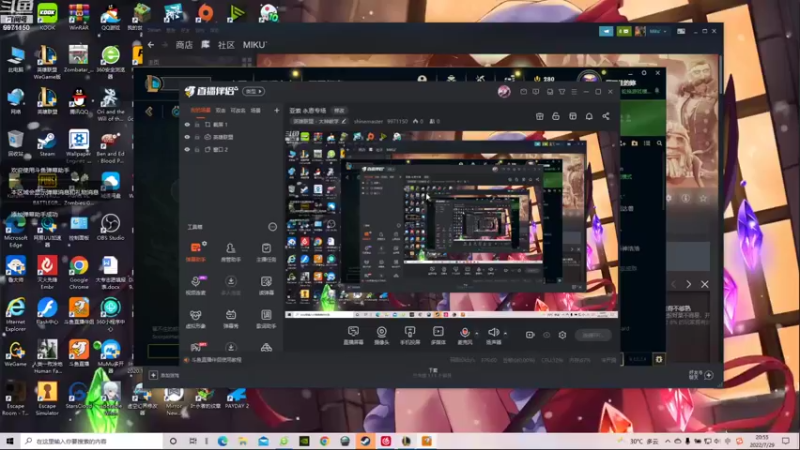Mute the microphone in stream companion
This screenshot has width=800, height=450.
[464, 334]
